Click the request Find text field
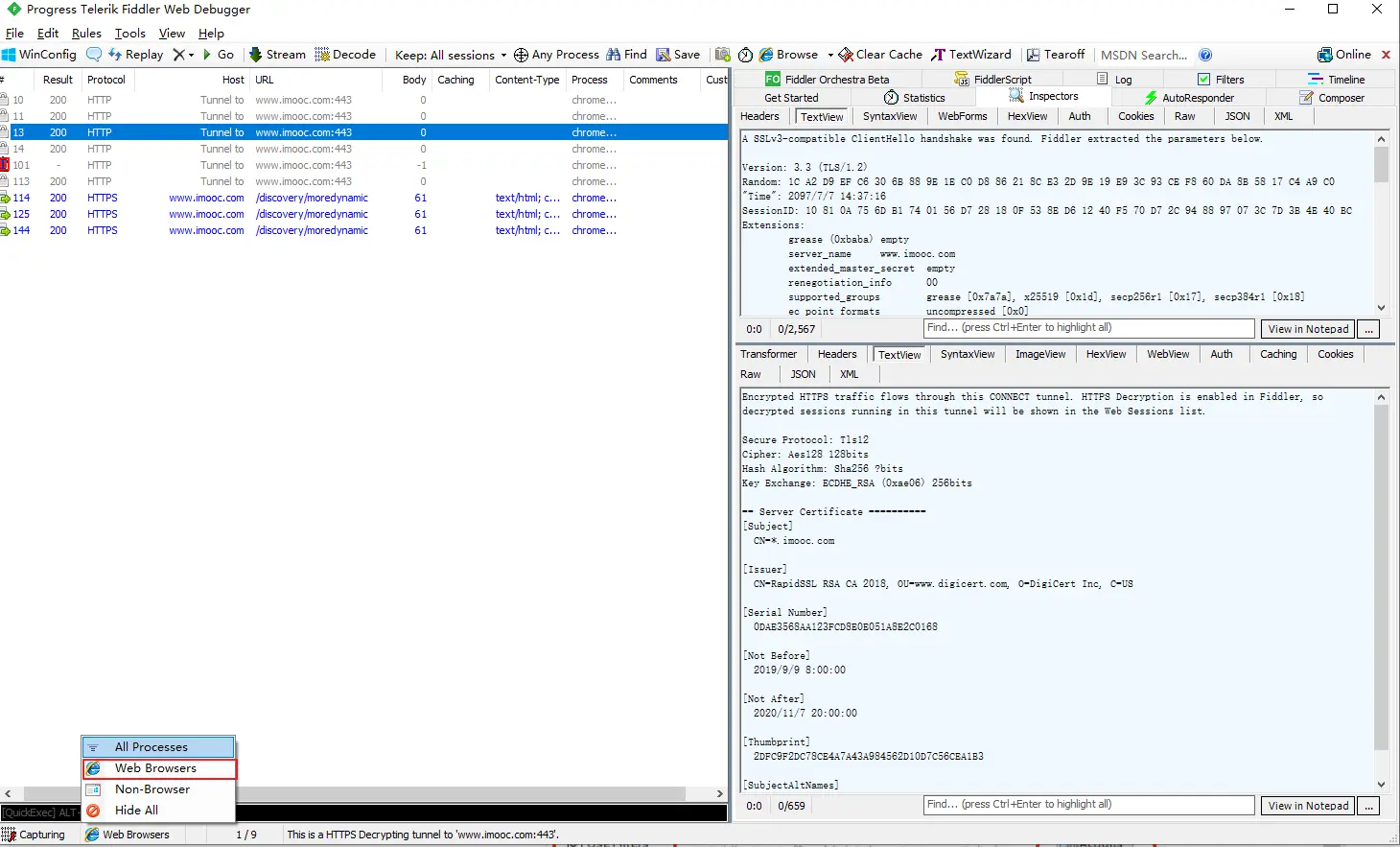Image resolution: width=1400 pixels, height=847 pixels. [1089, 328]
